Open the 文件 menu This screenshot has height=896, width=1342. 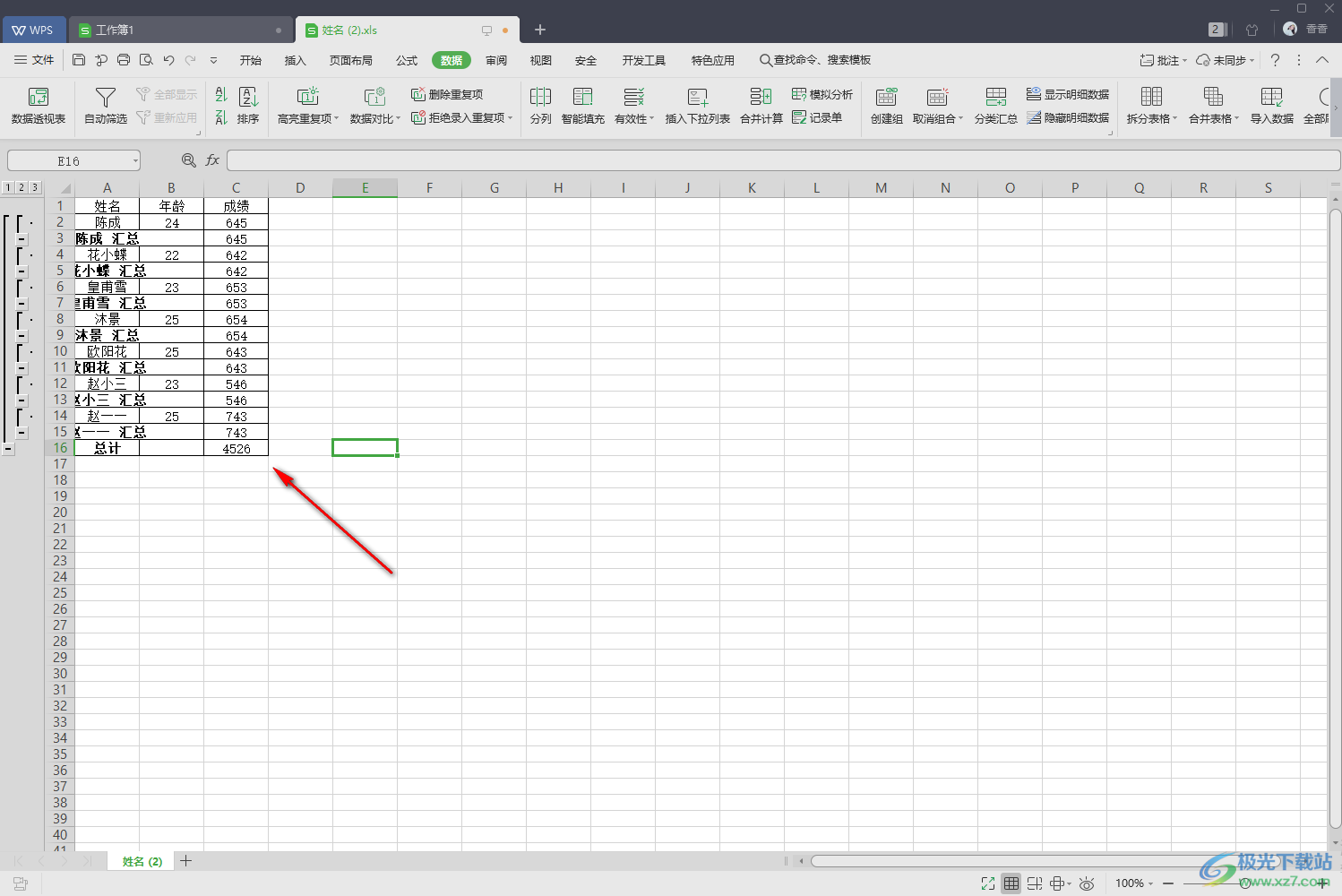click(34, 60)
